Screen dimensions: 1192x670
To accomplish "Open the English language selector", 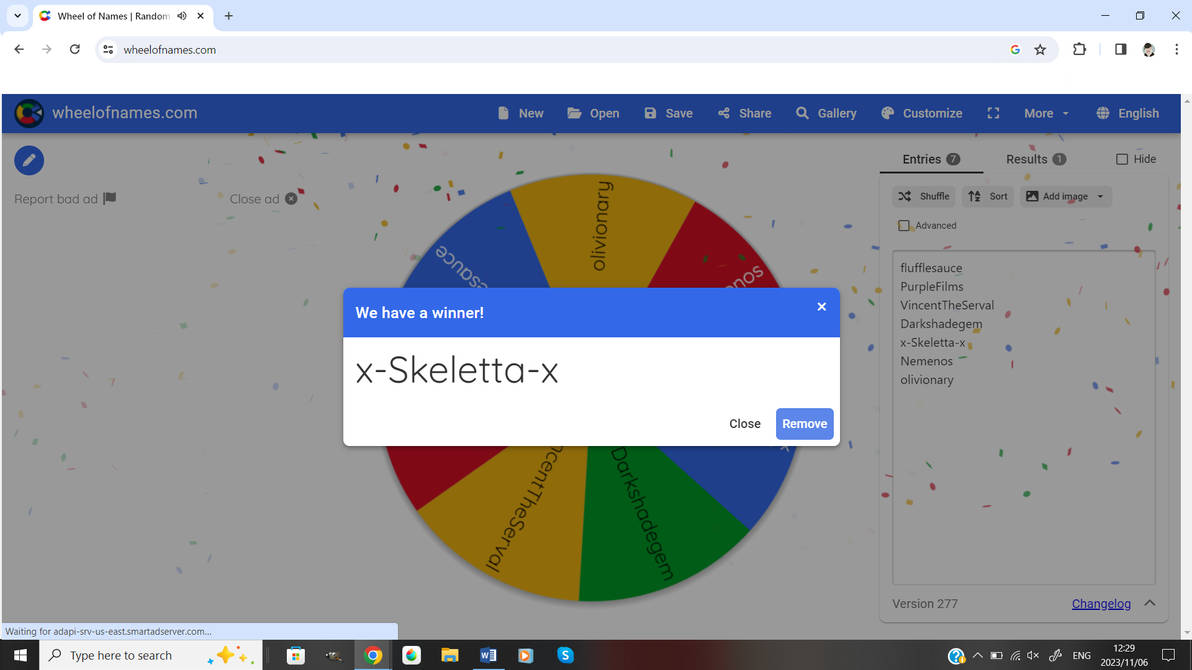I will [1127, 113].
